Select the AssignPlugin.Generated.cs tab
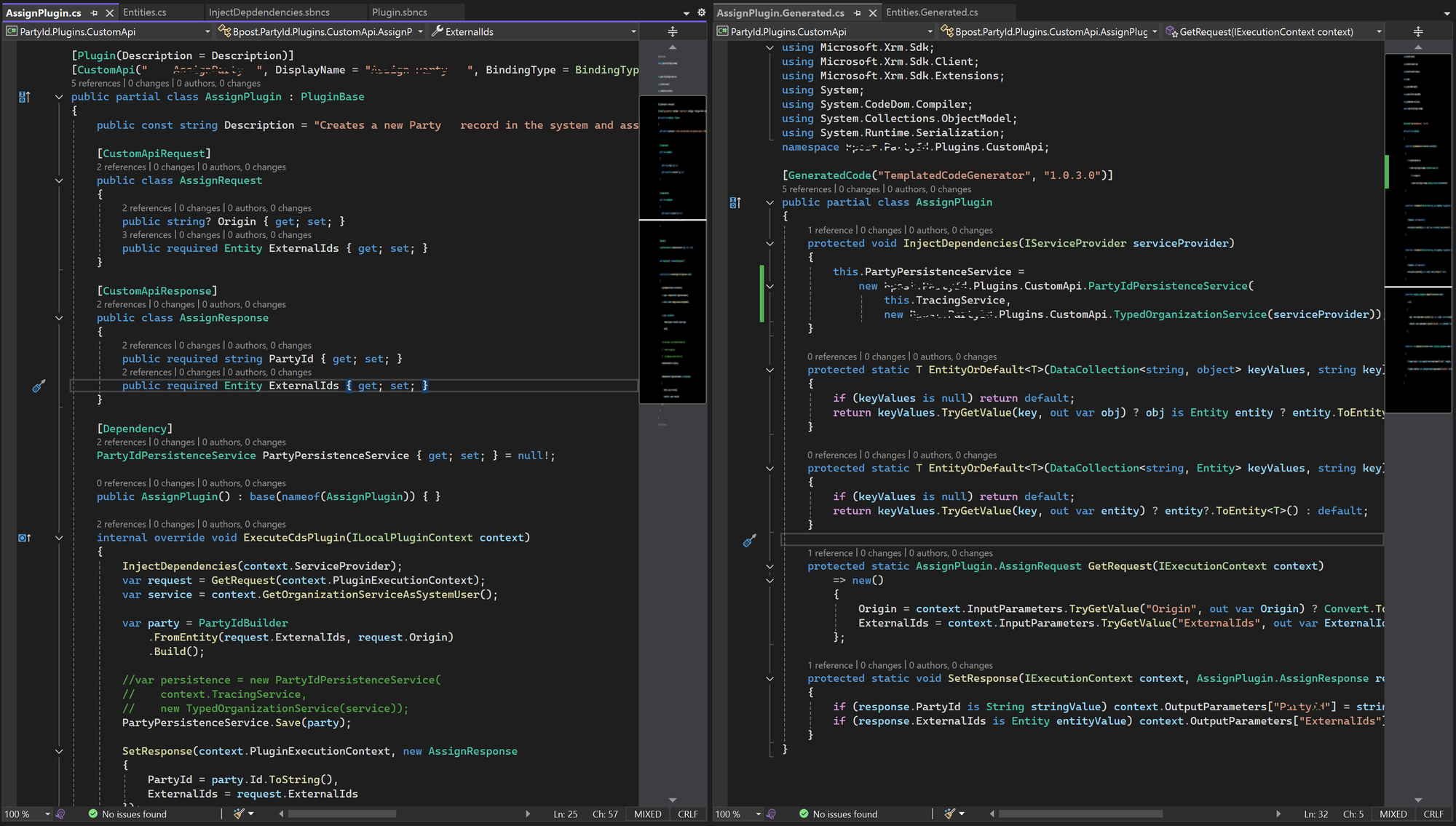Screen dimensions: 1456x826 [780, 12]
